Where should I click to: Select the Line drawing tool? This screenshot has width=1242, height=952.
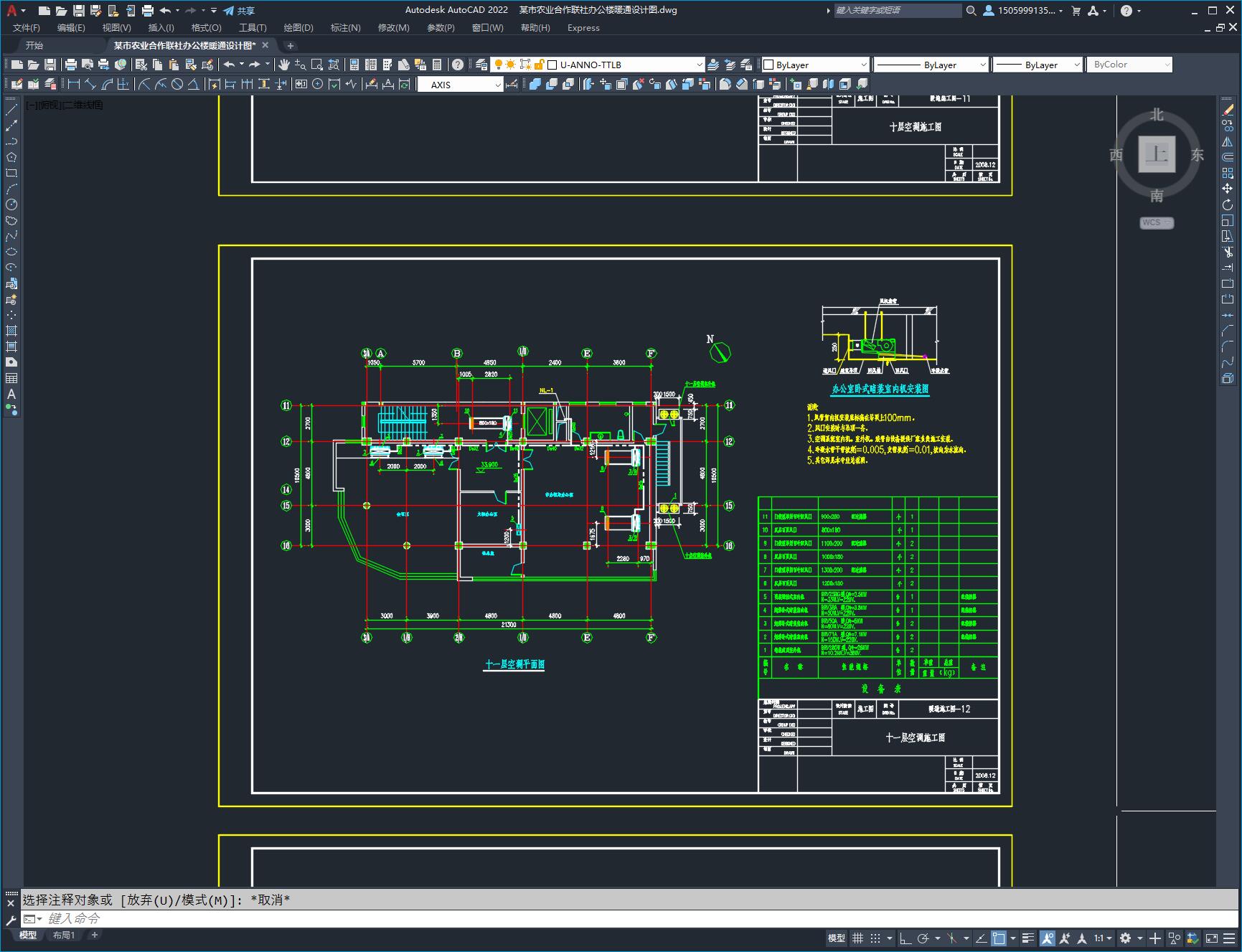[x=11, y=110]
